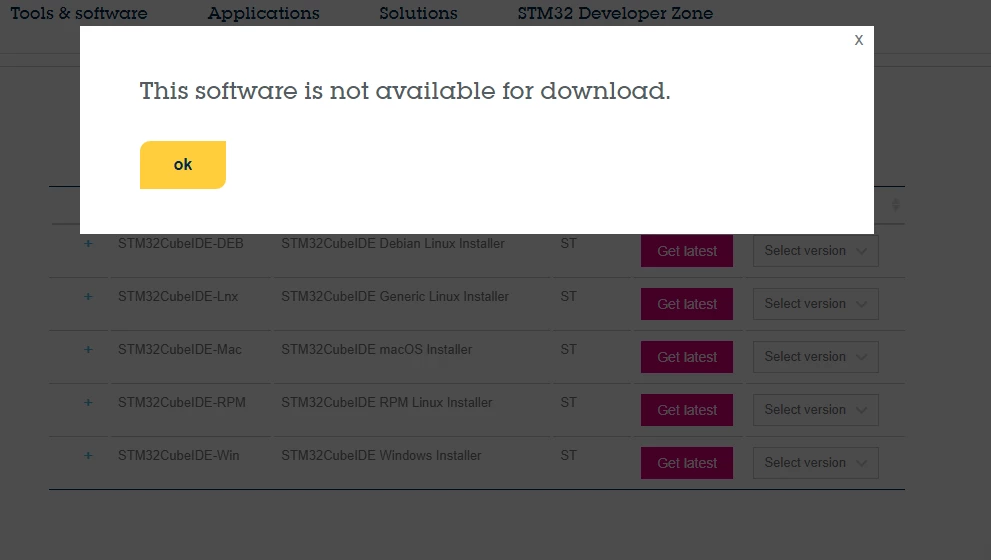Expand the STM32CubeIDE-Mac row plus icon
This screenshot has height=560, width=991.
tap(88, 350)
